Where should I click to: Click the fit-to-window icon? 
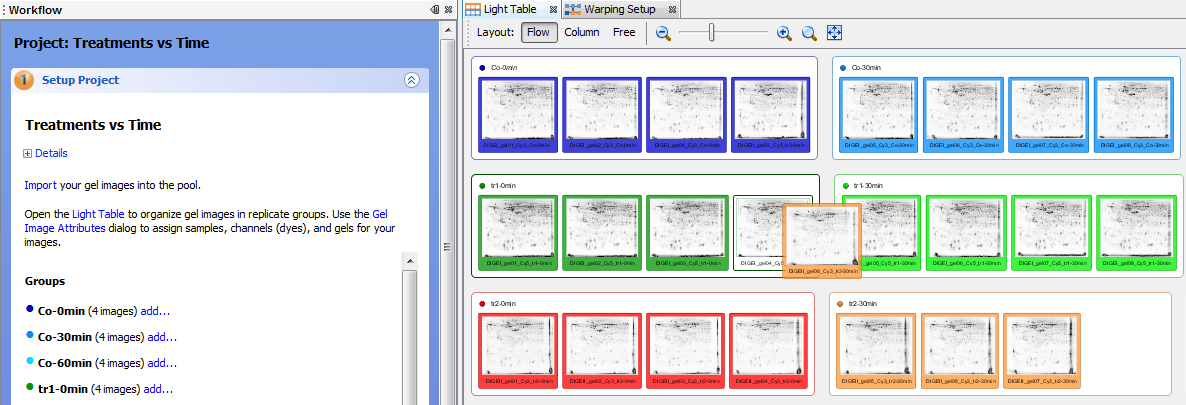834,33
